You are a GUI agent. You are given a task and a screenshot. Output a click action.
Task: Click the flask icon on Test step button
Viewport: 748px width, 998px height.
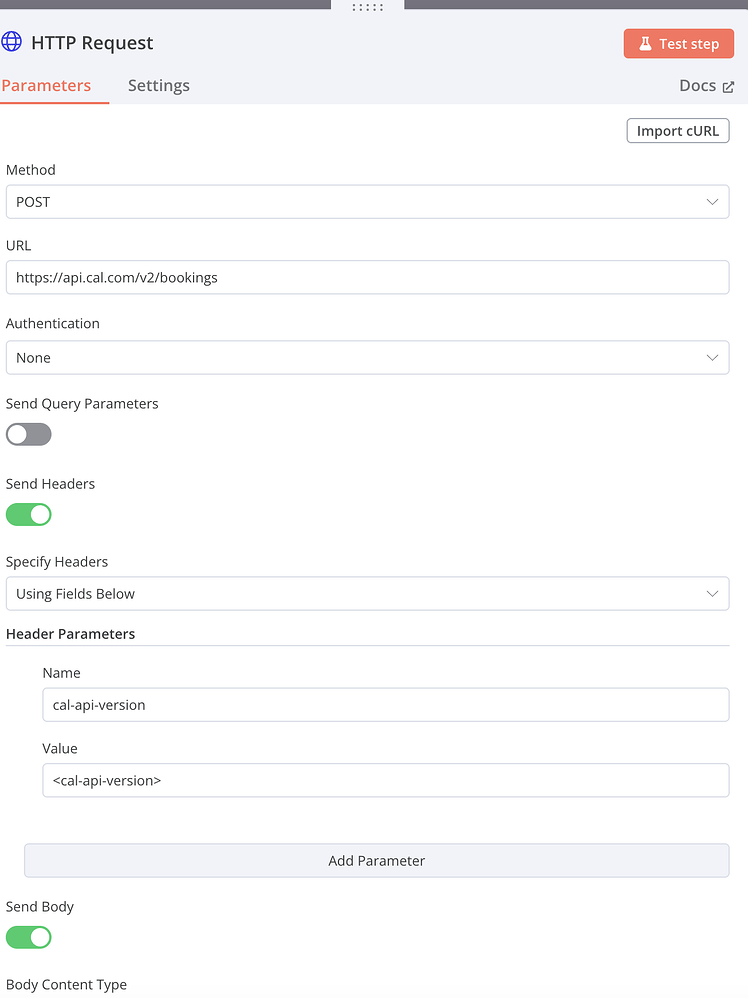click(648, 44)
